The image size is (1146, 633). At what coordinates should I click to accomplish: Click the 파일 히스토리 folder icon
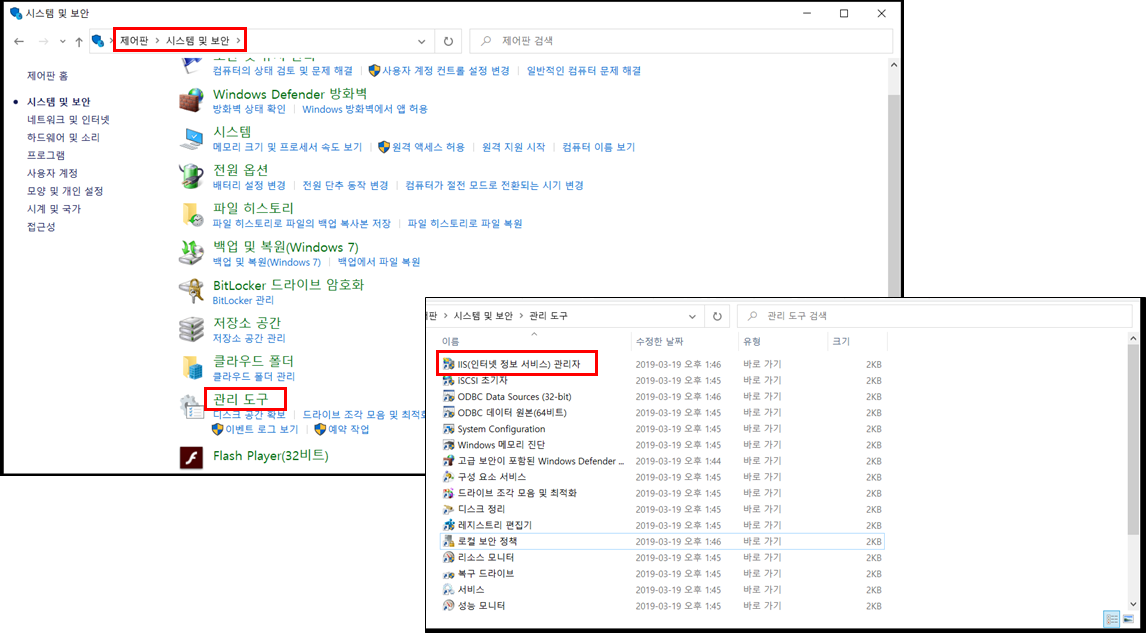191,214
